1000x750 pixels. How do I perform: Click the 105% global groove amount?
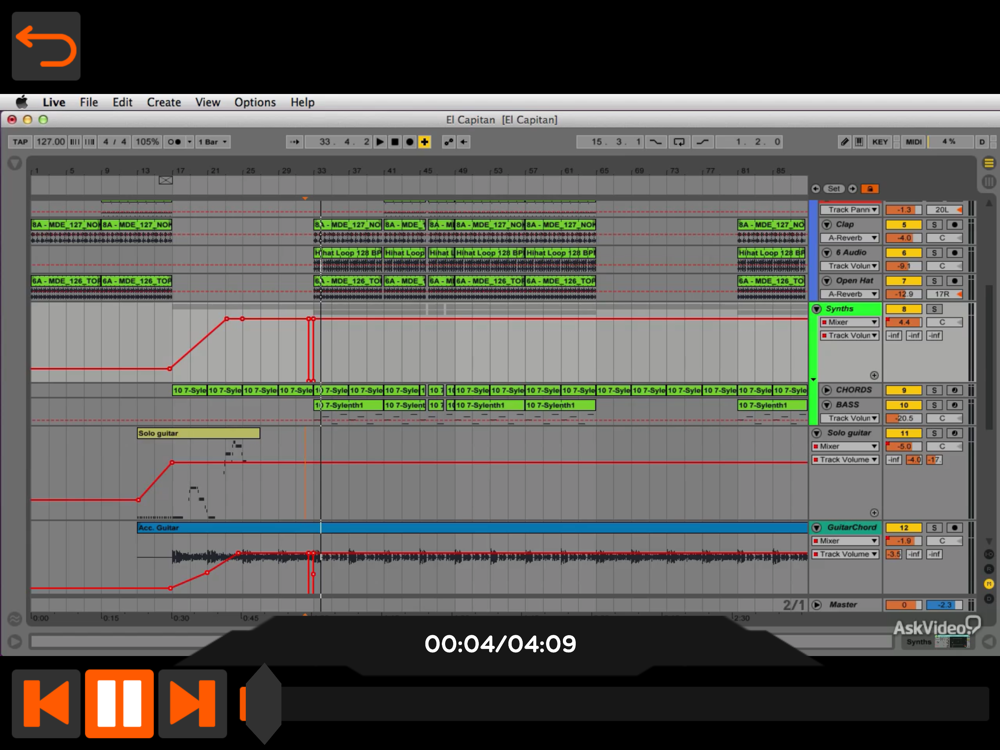pos(147,142)
